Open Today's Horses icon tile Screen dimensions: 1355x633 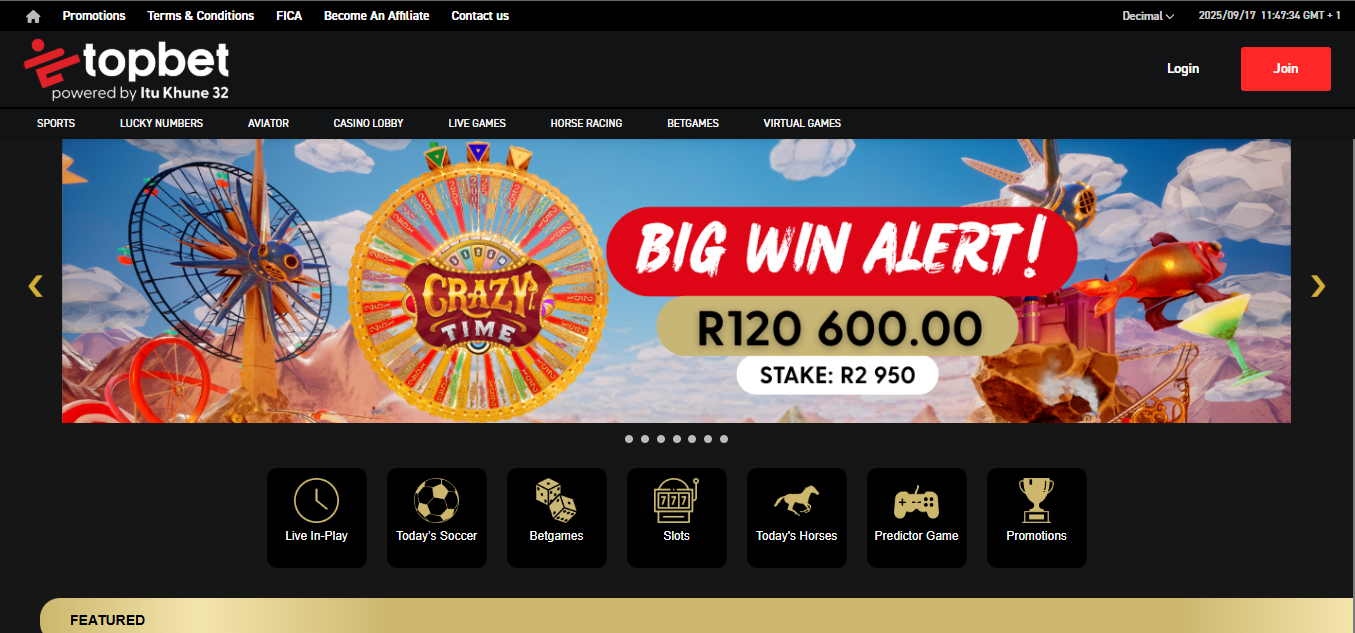pyautogui.click(x=797, y=518)
